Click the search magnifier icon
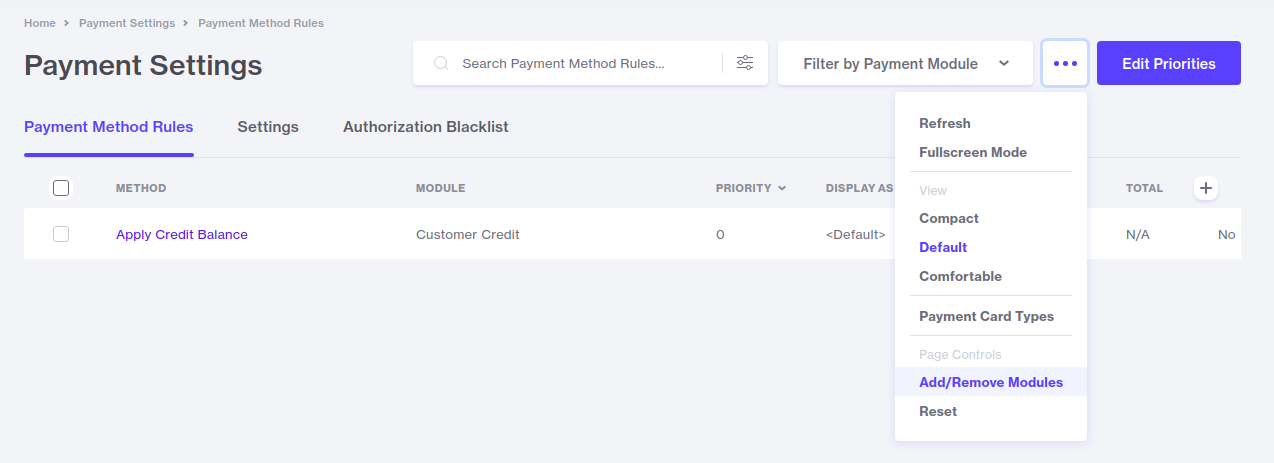This screenshot has width=1274, height=463. (440, 63)
